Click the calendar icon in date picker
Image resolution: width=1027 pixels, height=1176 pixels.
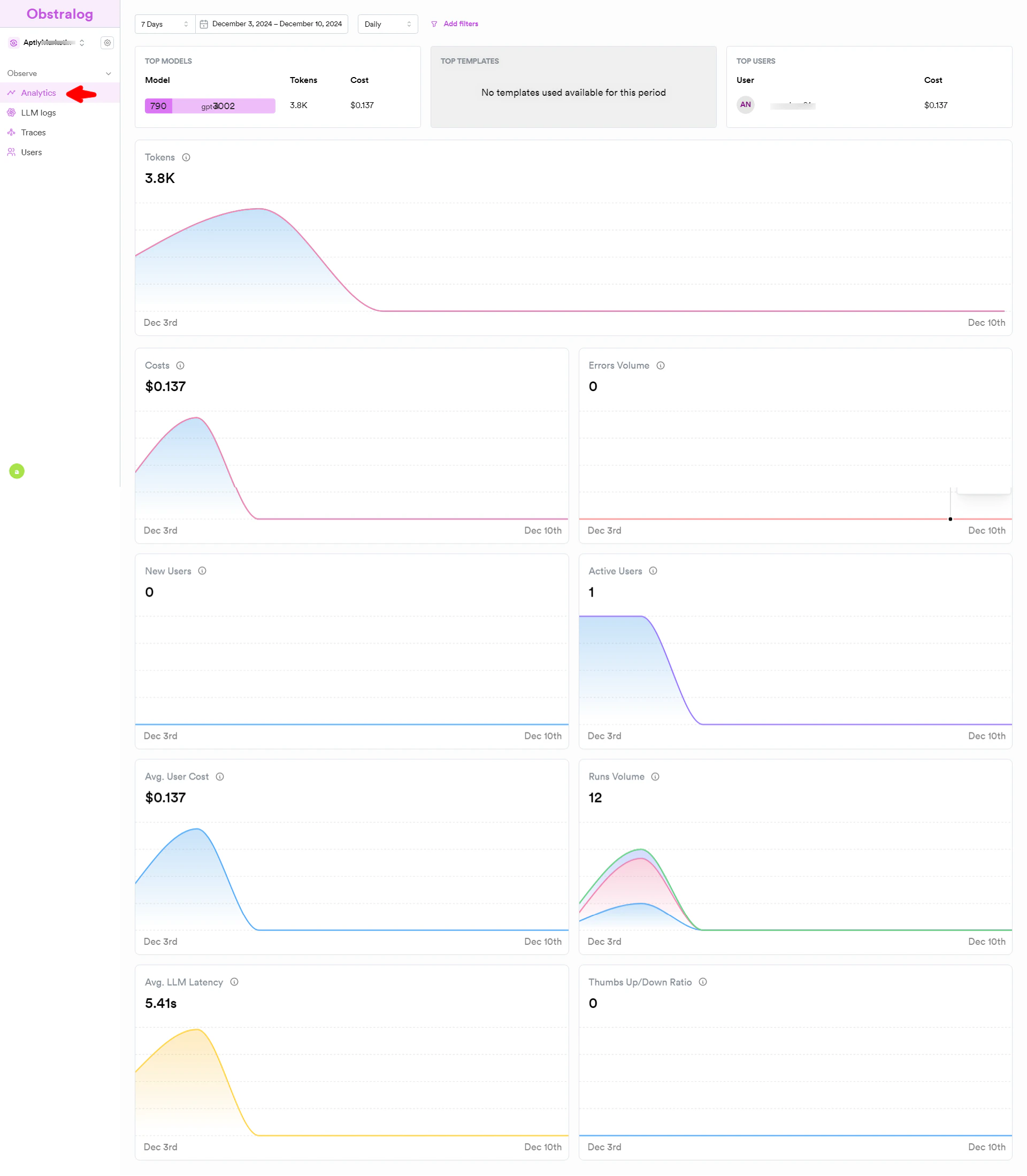(204, 24)
